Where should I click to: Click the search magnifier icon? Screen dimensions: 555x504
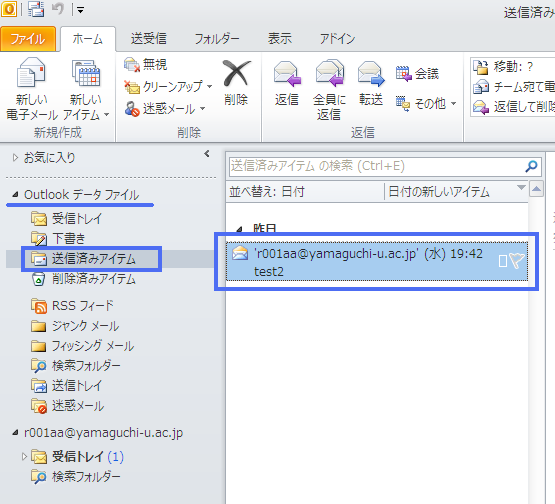click(531, 166)
